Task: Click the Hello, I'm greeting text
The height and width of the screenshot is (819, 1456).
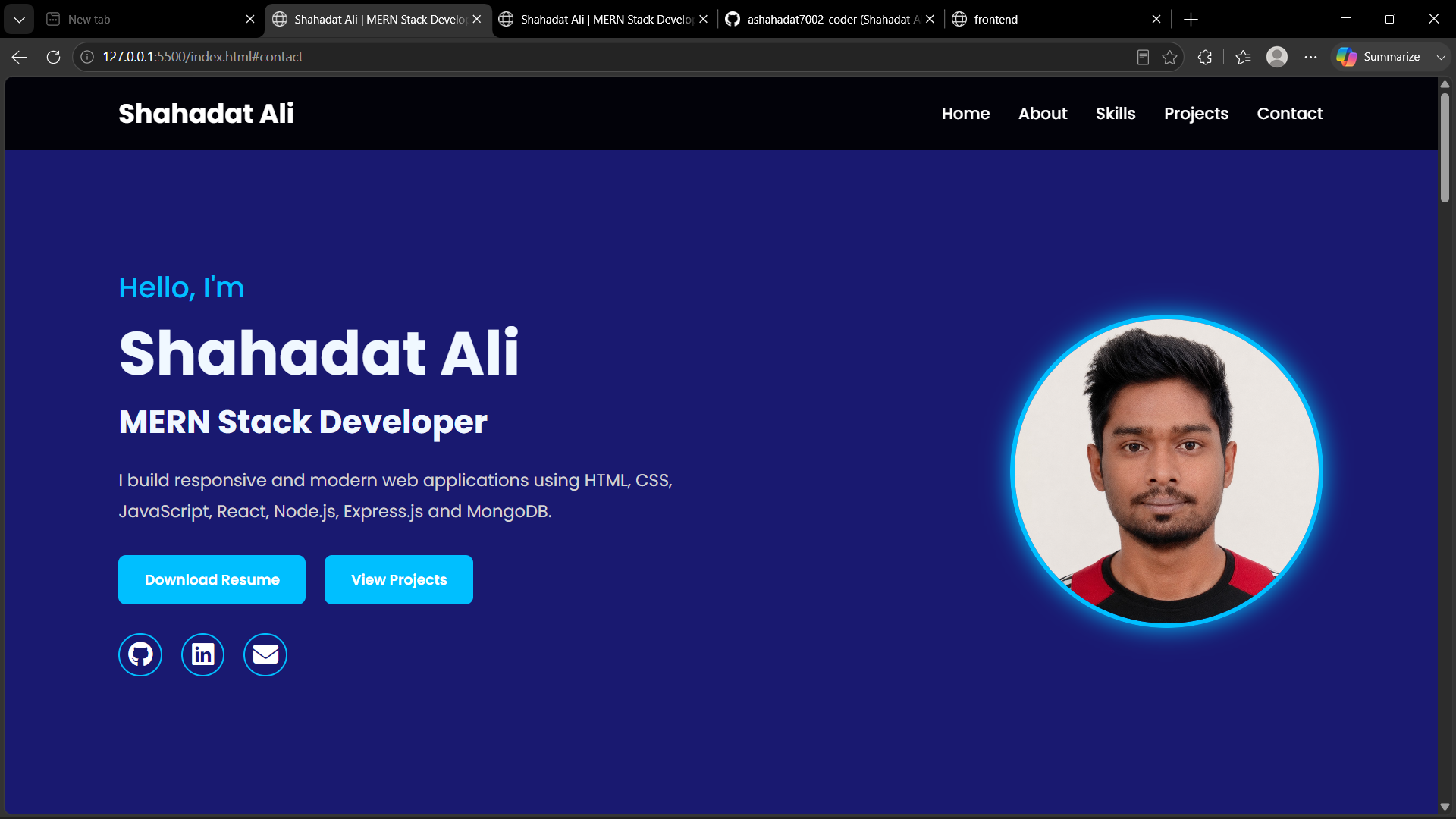Action: coord(181,287)
